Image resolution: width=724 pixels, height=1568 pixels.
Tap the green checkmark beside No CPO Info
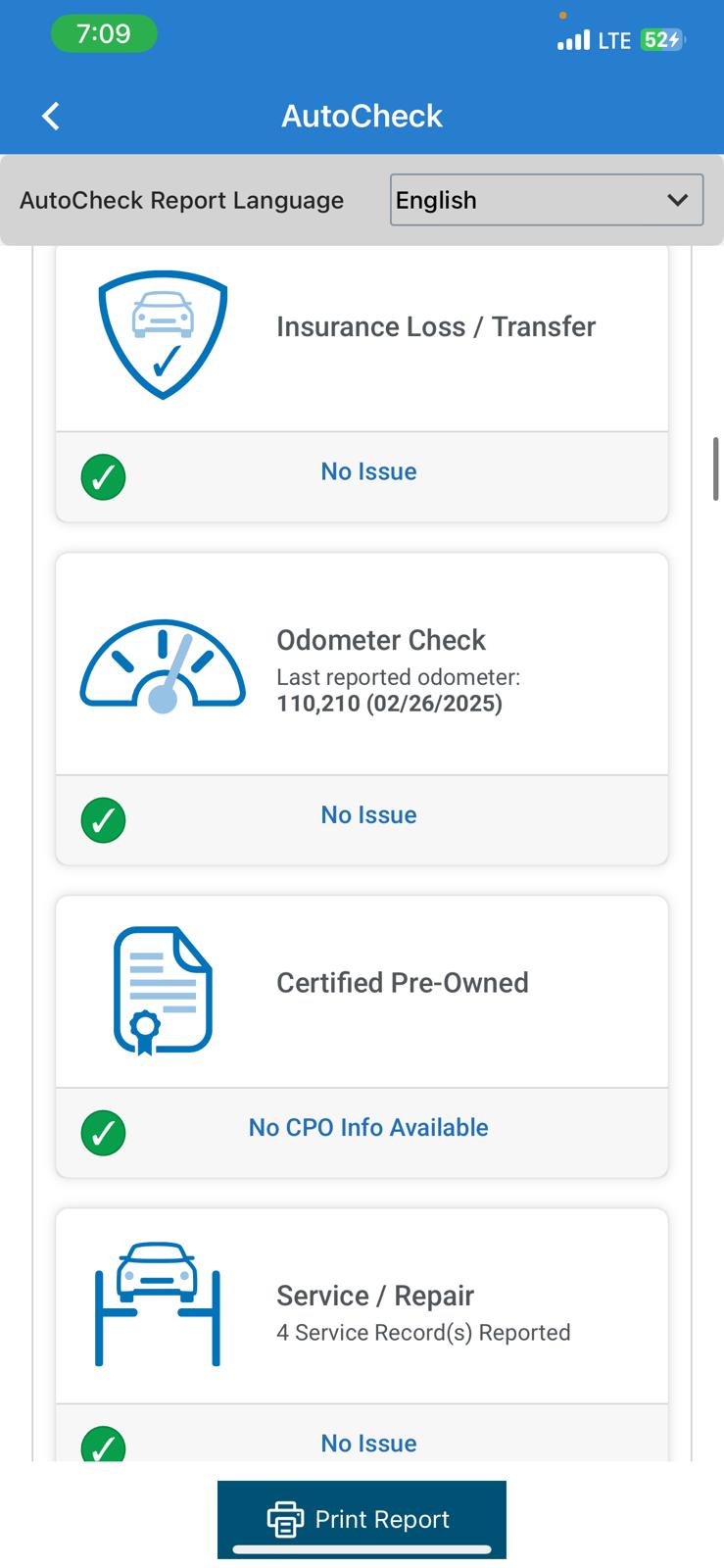(x=103, y=1133)
